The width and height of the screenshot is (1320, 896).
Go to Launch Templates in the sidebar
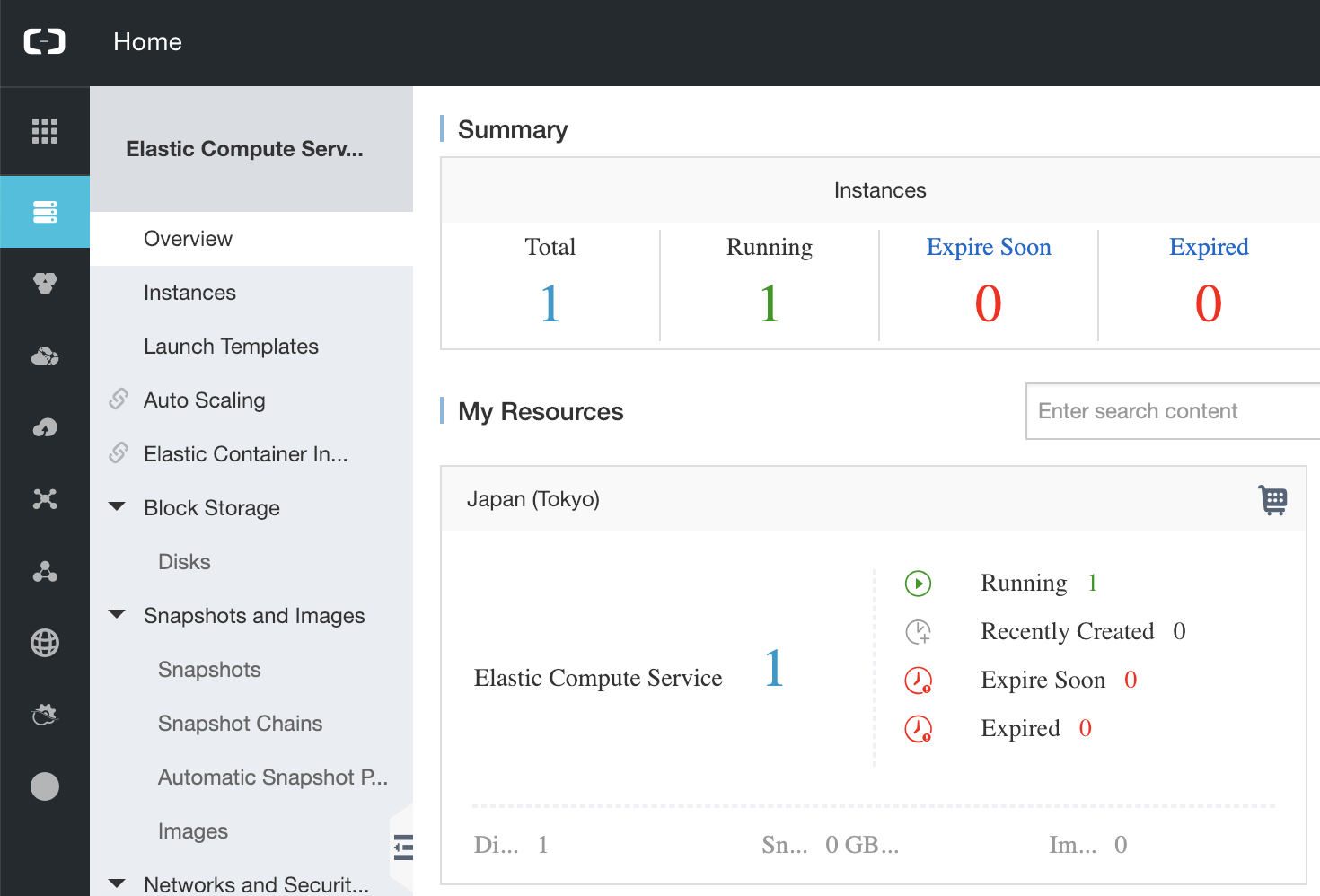pyautogui.click(x=231, y=347)
